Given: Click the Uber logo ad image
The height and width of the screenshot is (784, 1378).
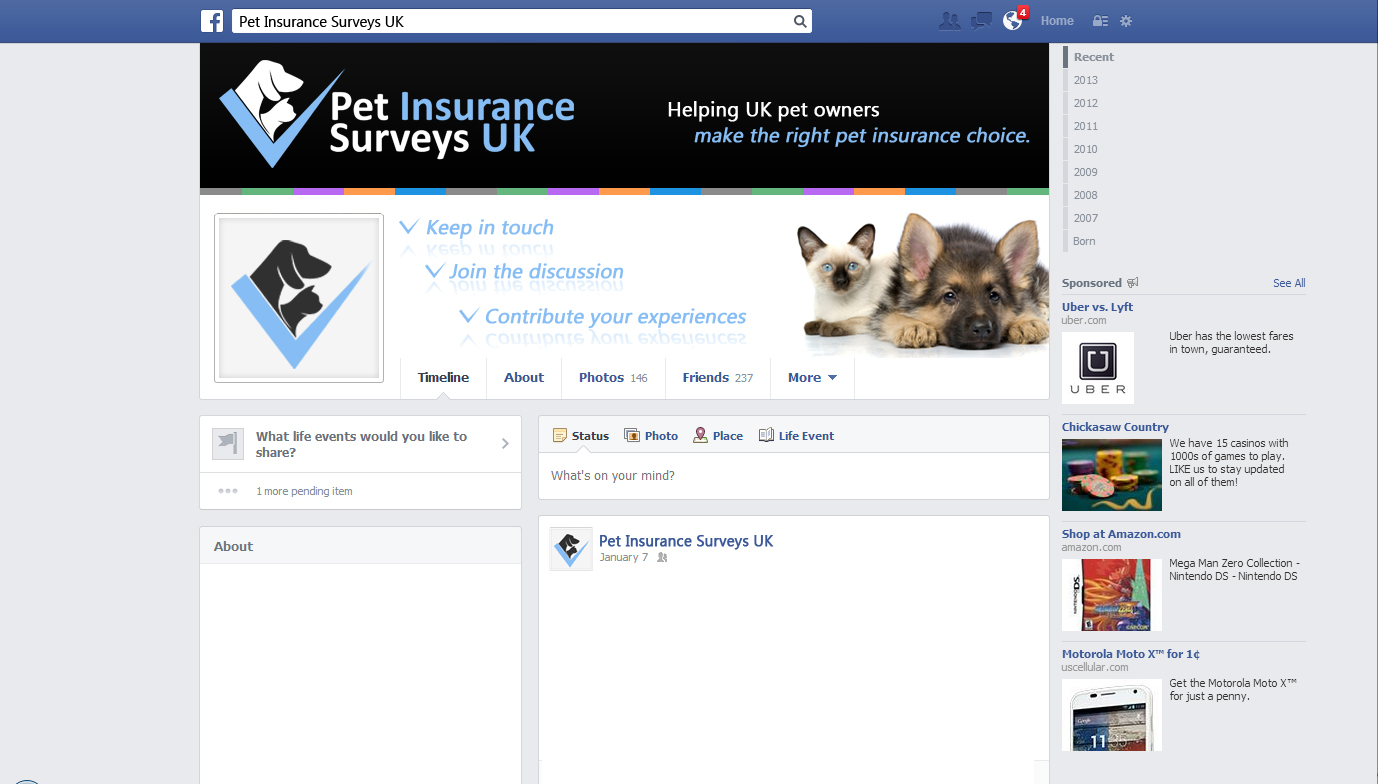Looking at the screenshot, I should tap(1098, 368).
